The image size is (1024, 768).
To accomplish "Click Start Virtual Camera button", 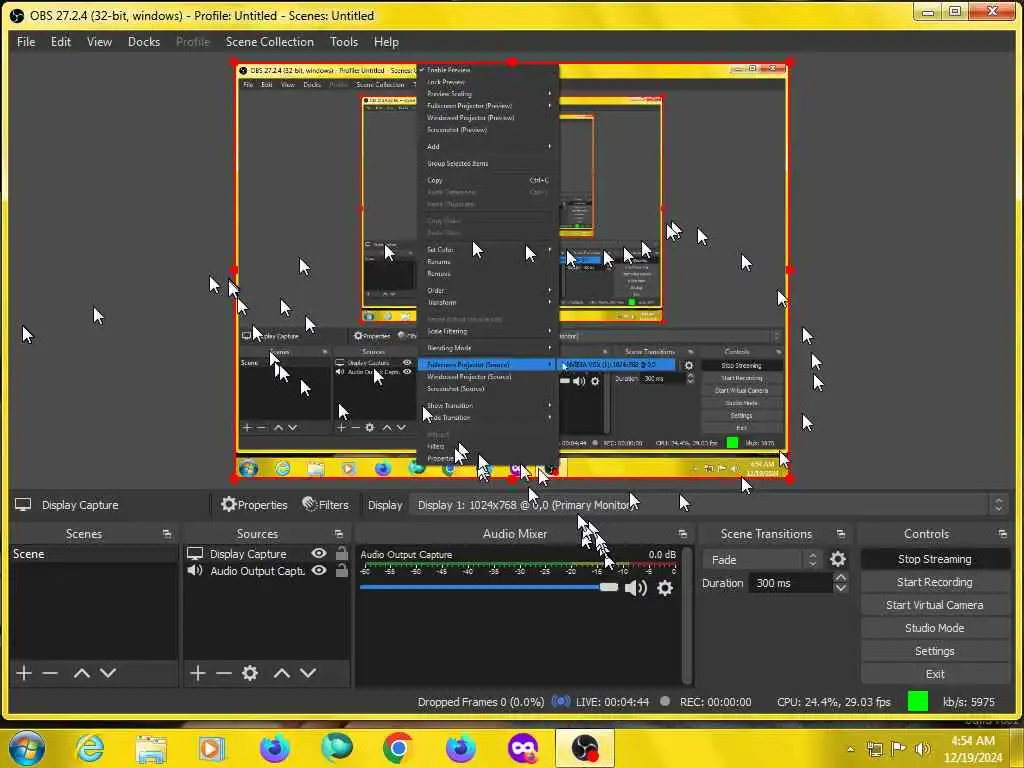I will tap(935, 605).
